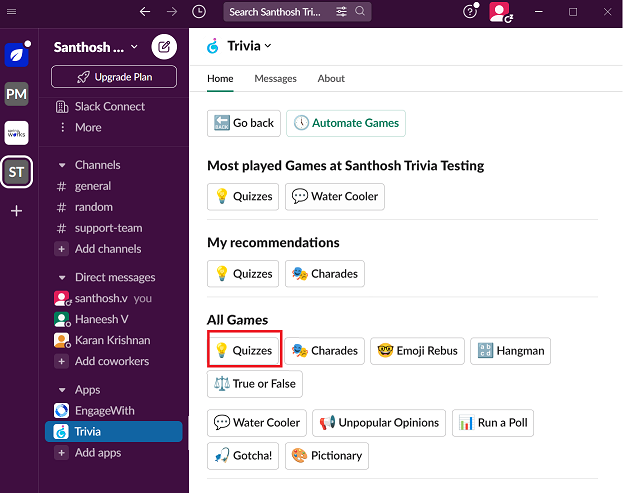Start Charades under My recommendations

click(325, 274)
